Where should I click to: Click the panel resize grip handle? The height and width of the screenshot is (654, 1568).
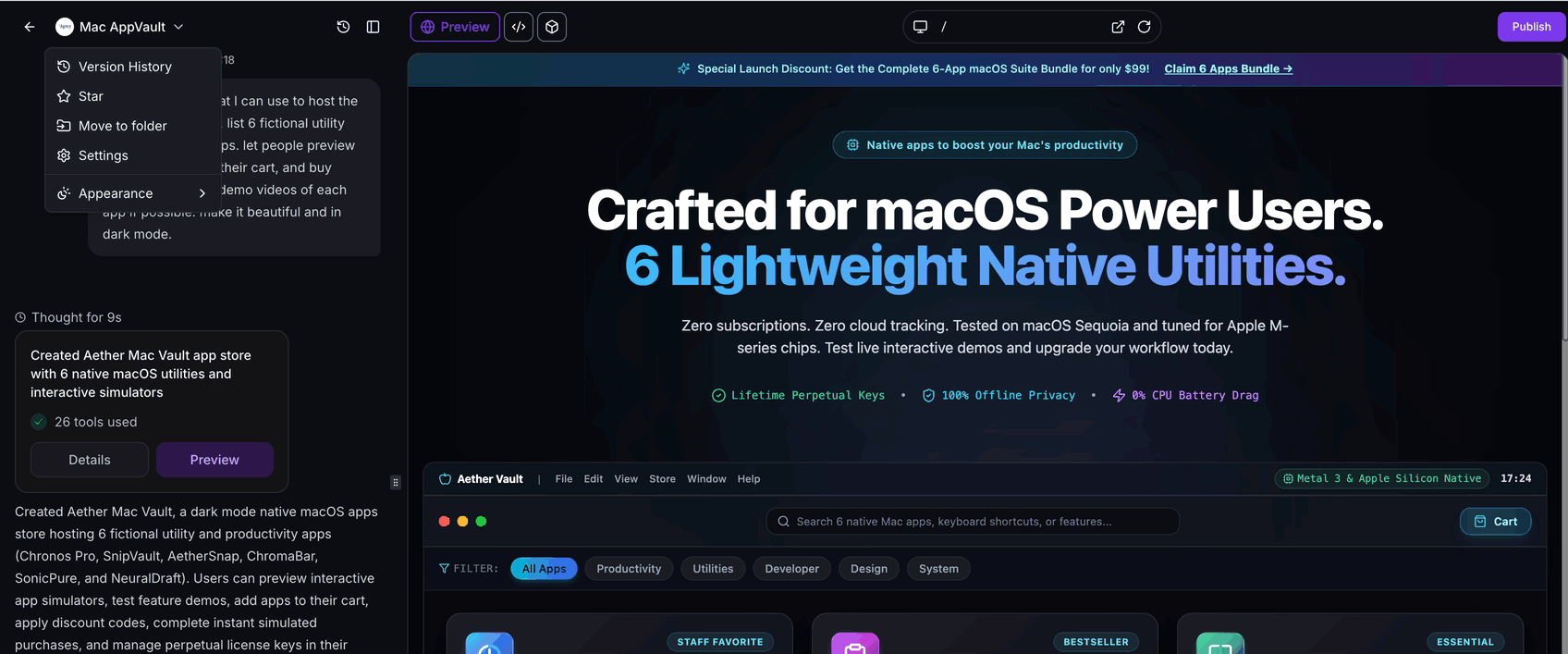point(396,482)
